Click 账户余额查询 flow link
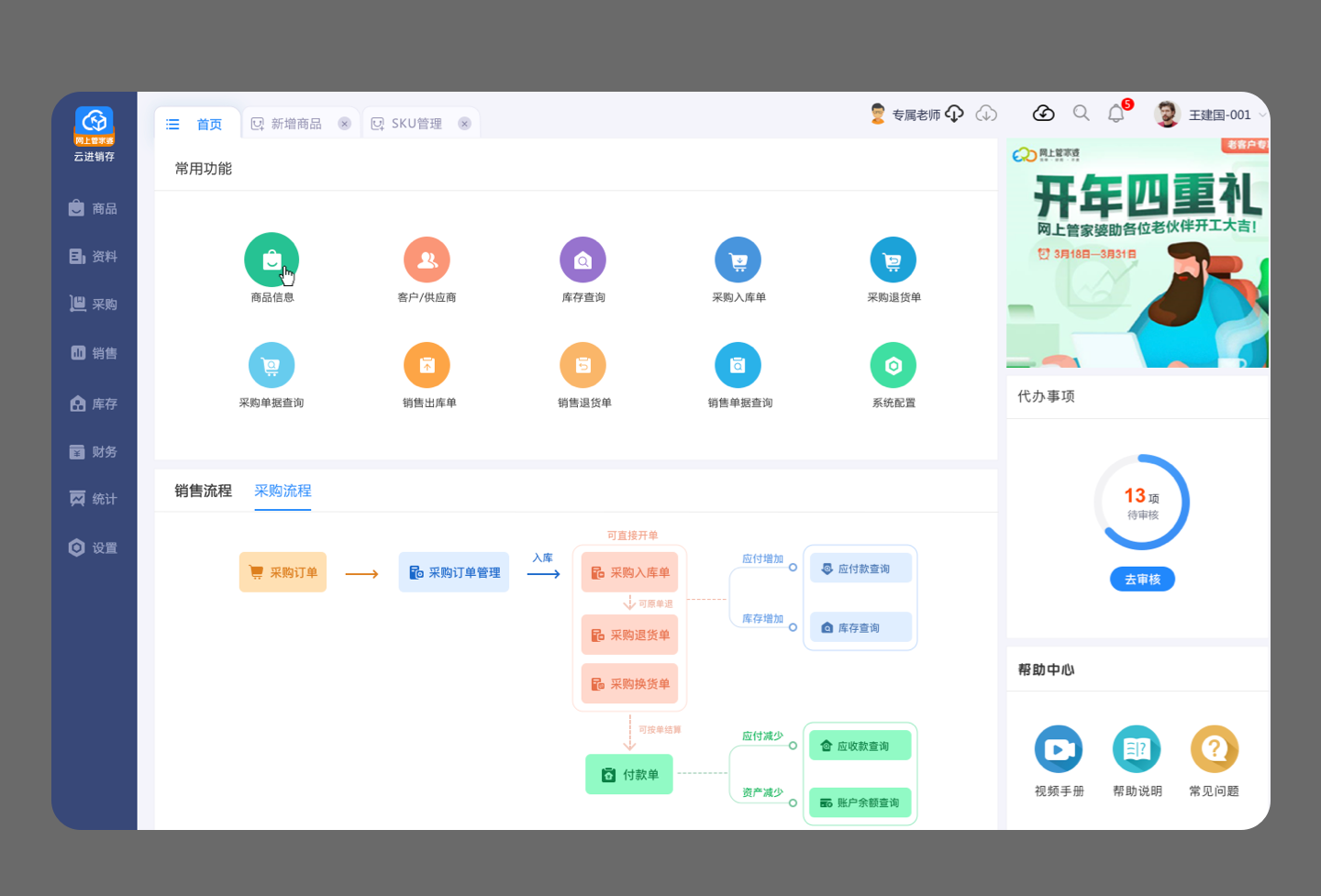Screen dimensions: 1321x896 [860, 802]
